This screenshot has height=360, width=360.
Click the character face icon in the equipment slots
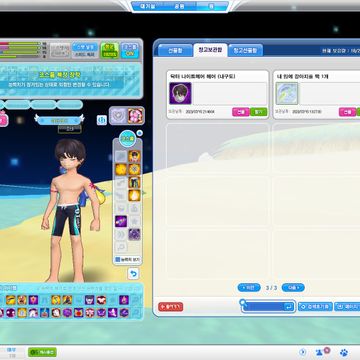pyautogui.click(x=134, y=156)
